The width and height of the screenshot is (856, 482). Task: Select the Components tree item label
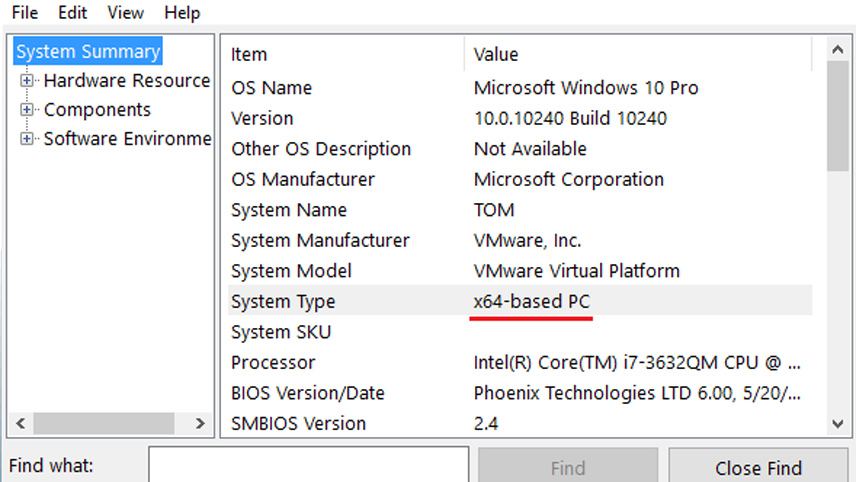point(97,110)
